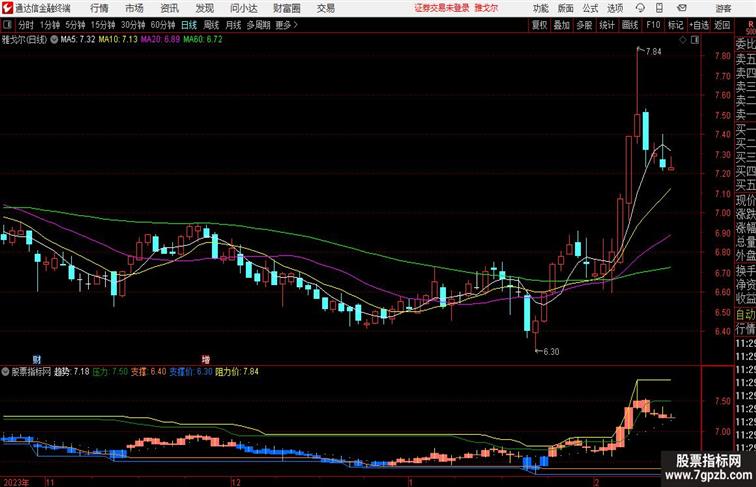Open the customer service headset icon
Image resolution: width=756 pixels, height=487 pixels.
pos(640,8)
